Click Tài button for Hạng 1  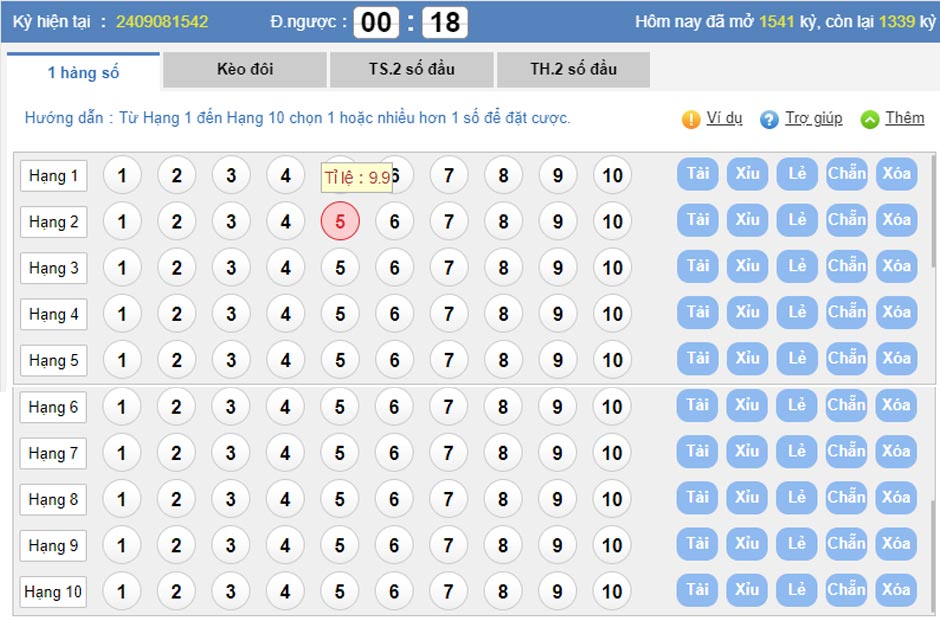coord(697,174)
